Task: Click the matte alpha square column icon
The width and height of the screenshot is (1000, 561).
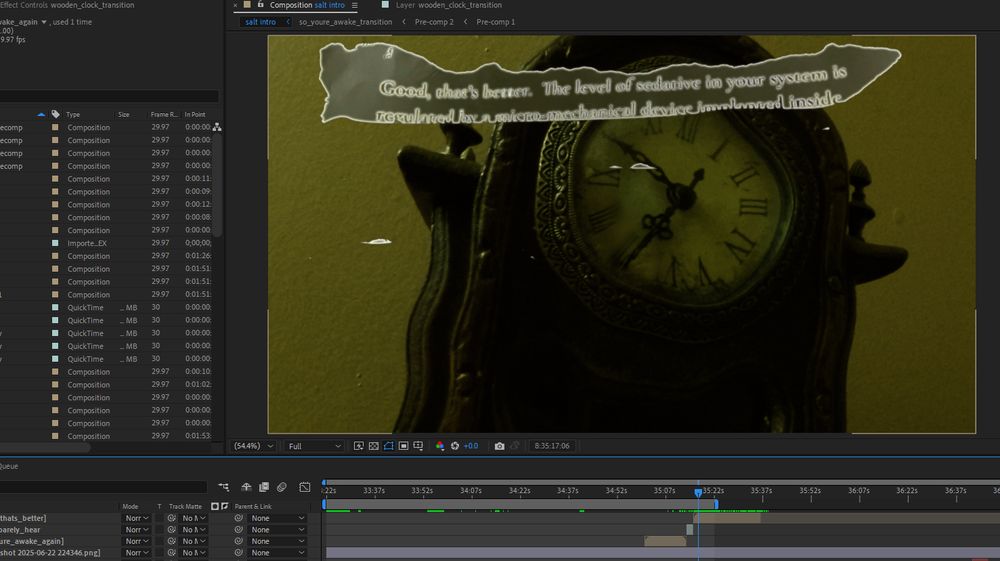Action: coord(215,506)
